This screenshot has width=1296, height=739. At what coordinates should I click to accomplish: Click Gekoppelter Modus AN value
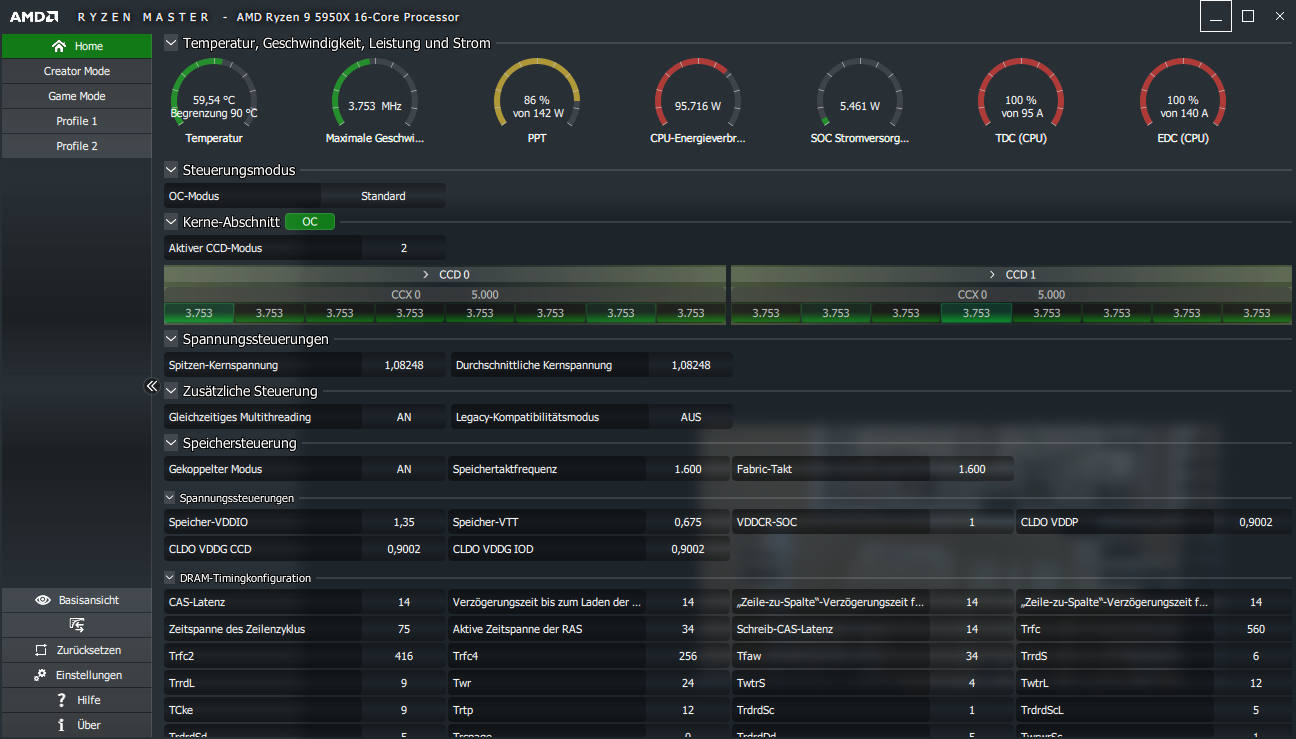pos(404,469)
